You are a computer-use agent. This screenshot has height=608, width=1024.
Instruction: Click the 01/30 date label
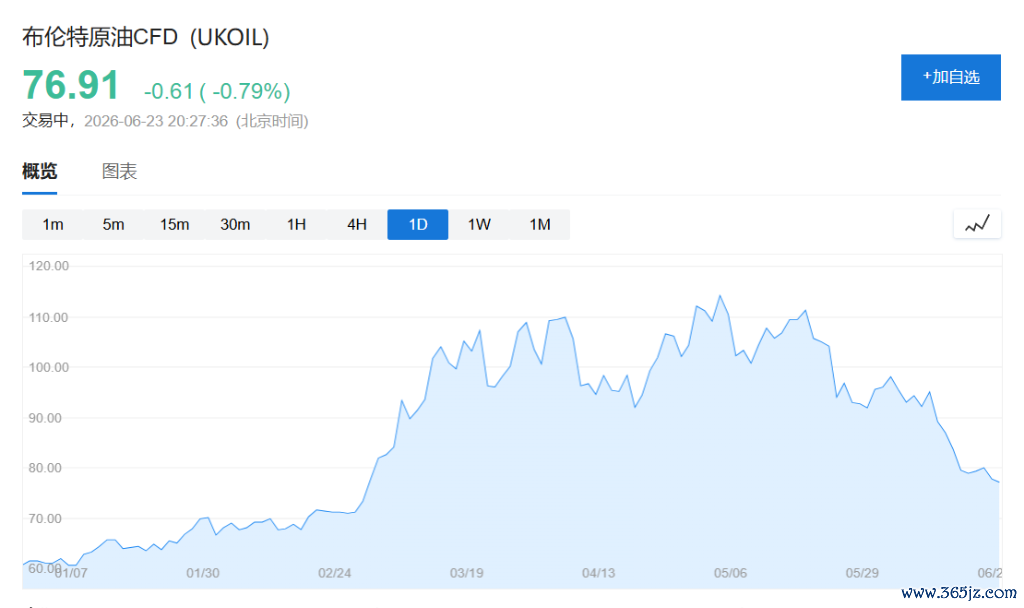pyautogui.click(x=202, y=573)
